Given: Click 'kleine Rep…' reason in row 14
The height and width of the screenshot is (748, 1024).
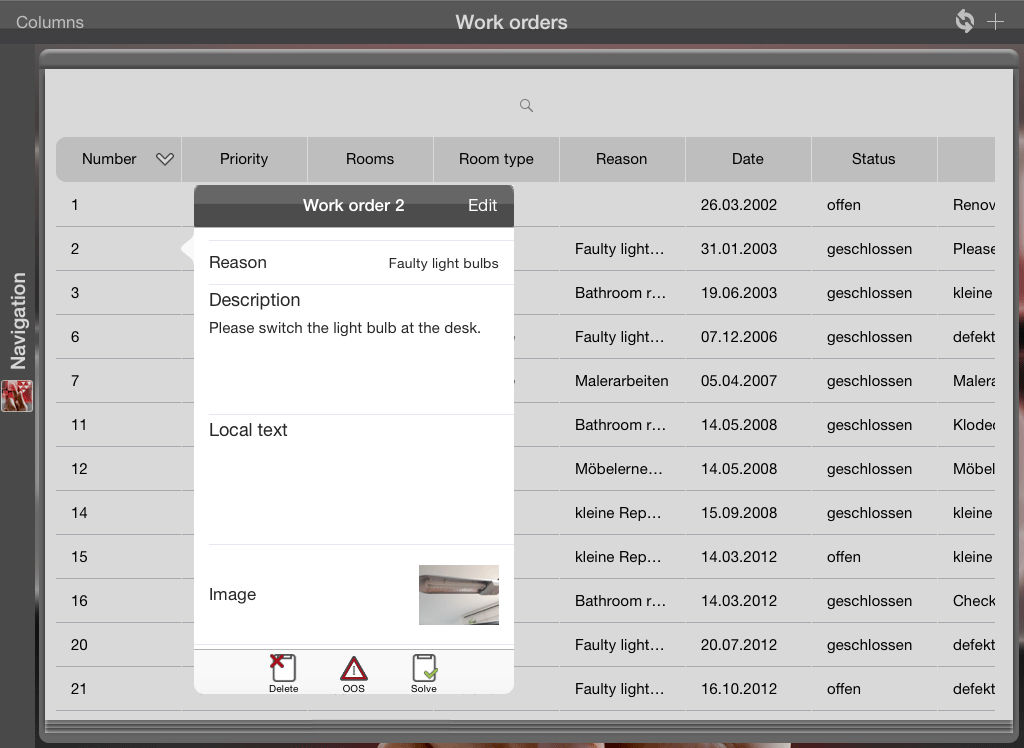Looking at the screenshot, I should [x=618, y=513].
